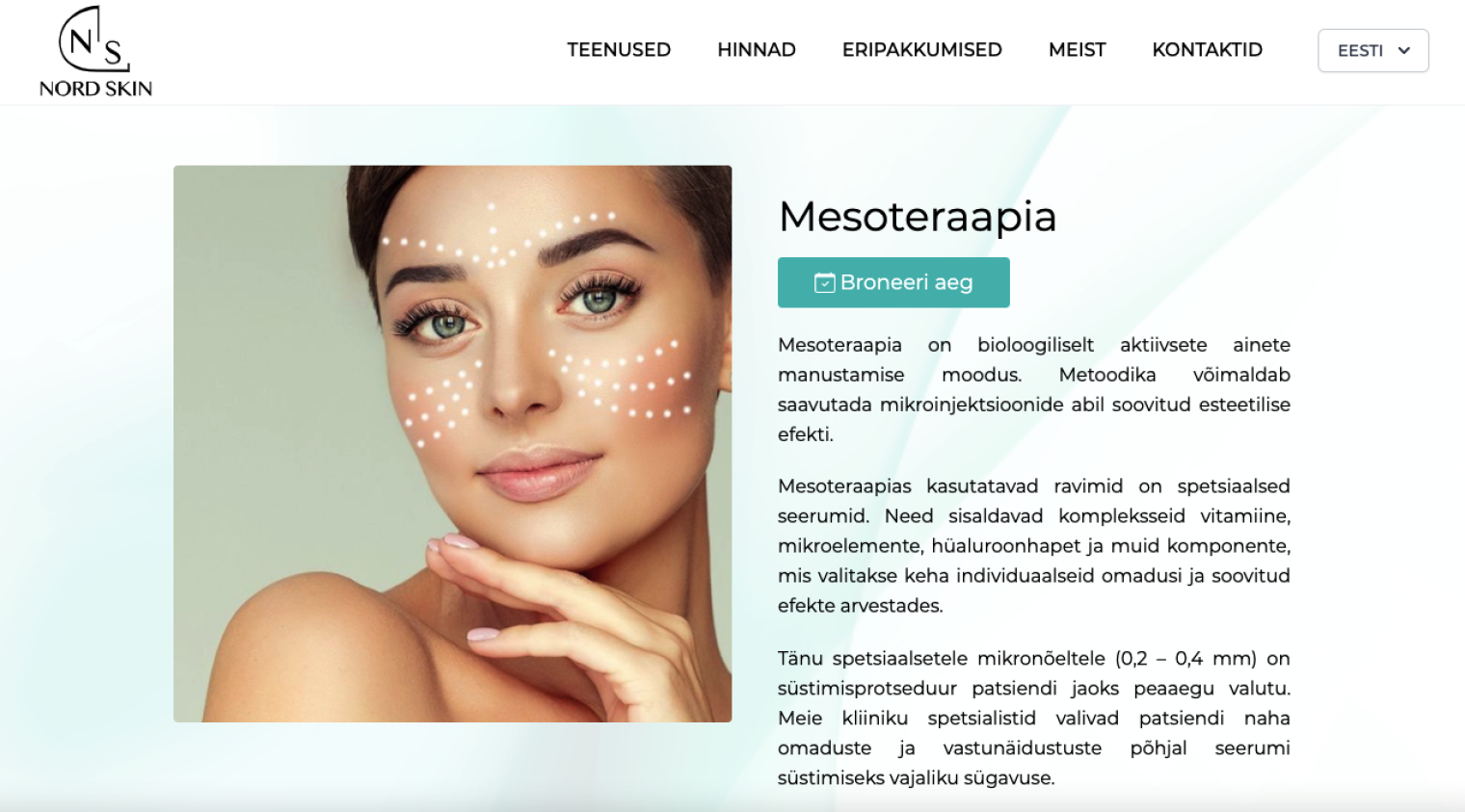Click the Mesoteraapia heading
This screenshot has height=812, width=1465.
pyautogui.click(x=918, y=217)
